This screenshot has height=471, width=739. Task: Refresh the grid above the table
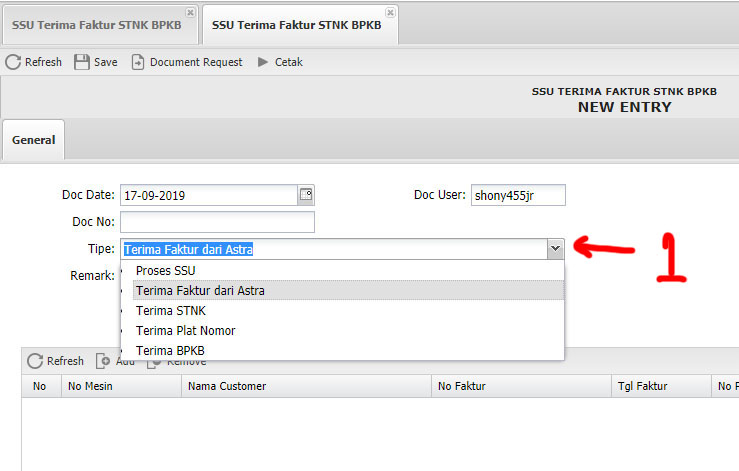point(35,361)
